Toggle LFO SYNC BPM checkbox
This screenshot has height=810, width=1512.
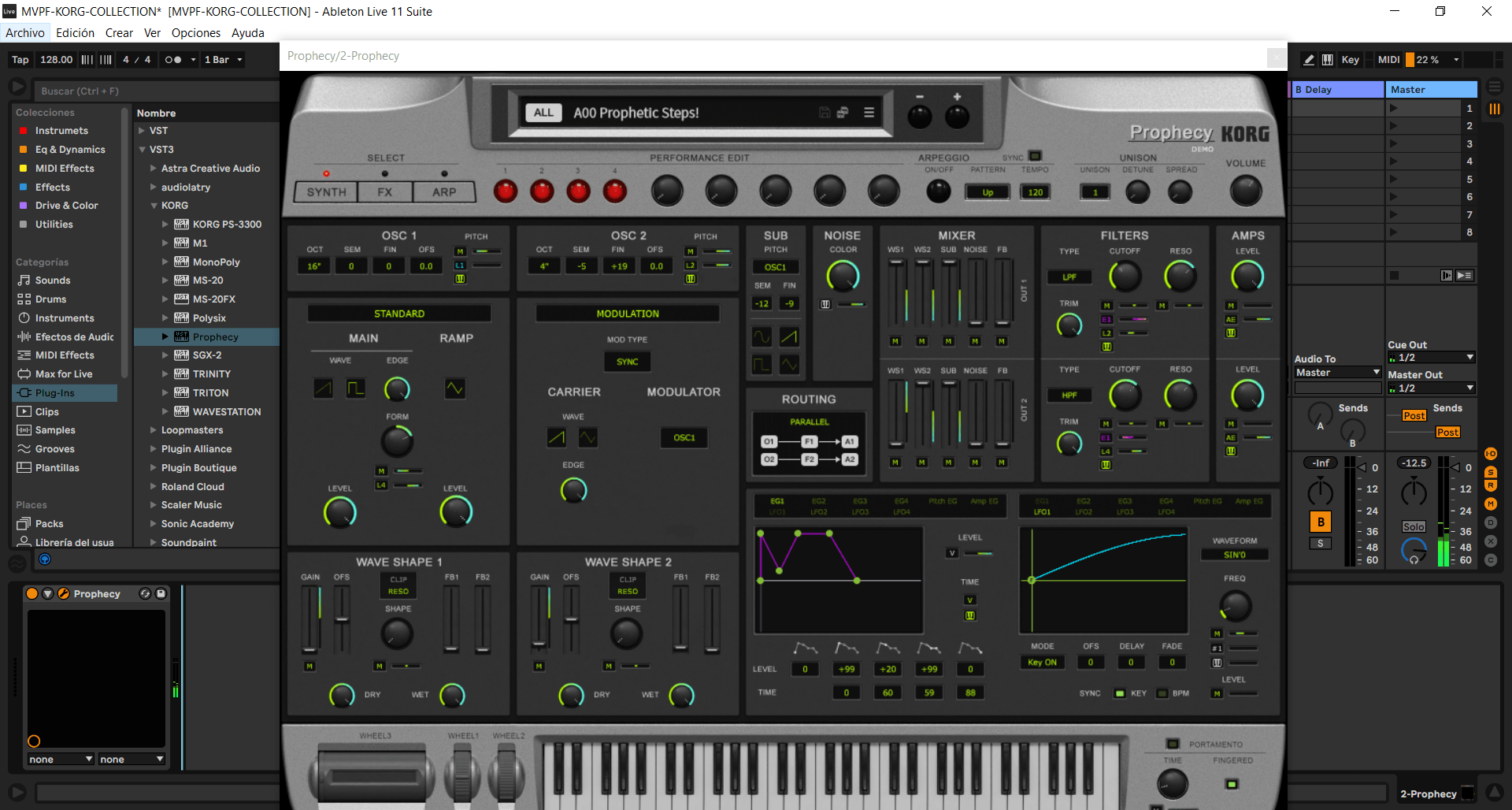pyautogui.click(x=1162, y=693)
